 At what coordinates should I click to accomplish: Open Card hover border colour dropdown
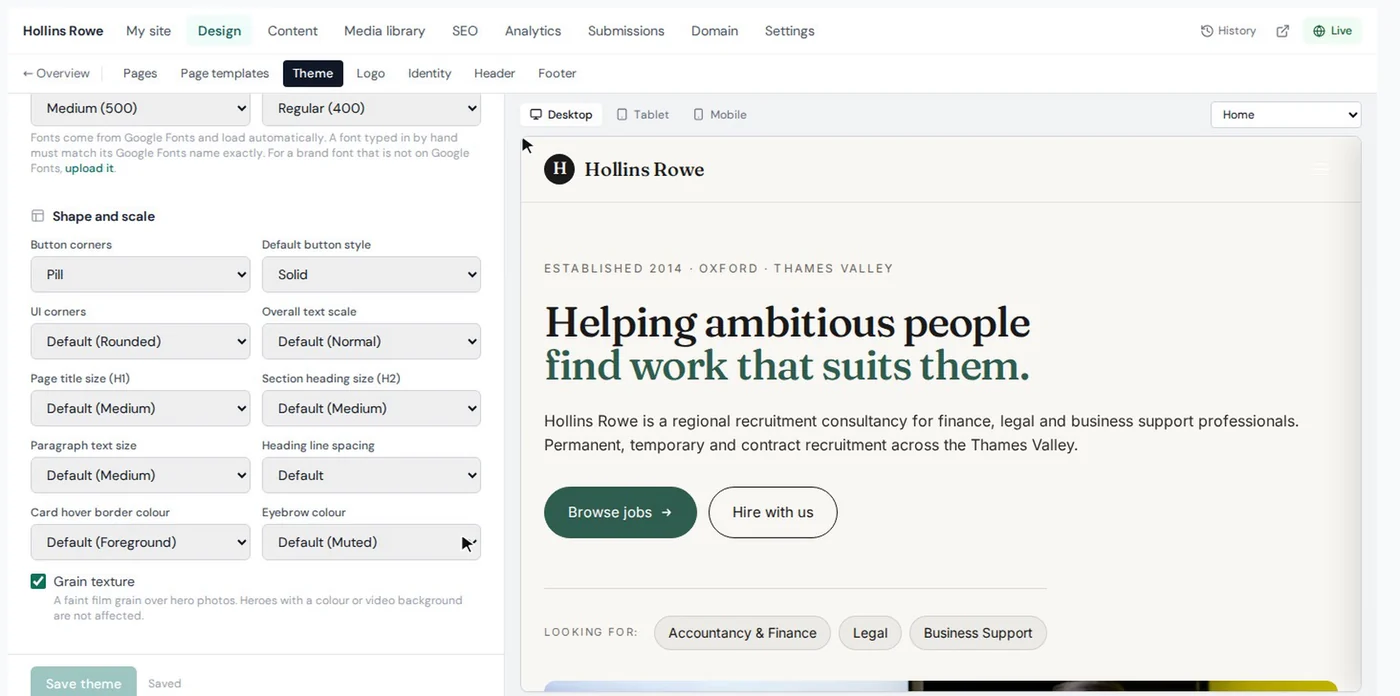coord(140,542)
